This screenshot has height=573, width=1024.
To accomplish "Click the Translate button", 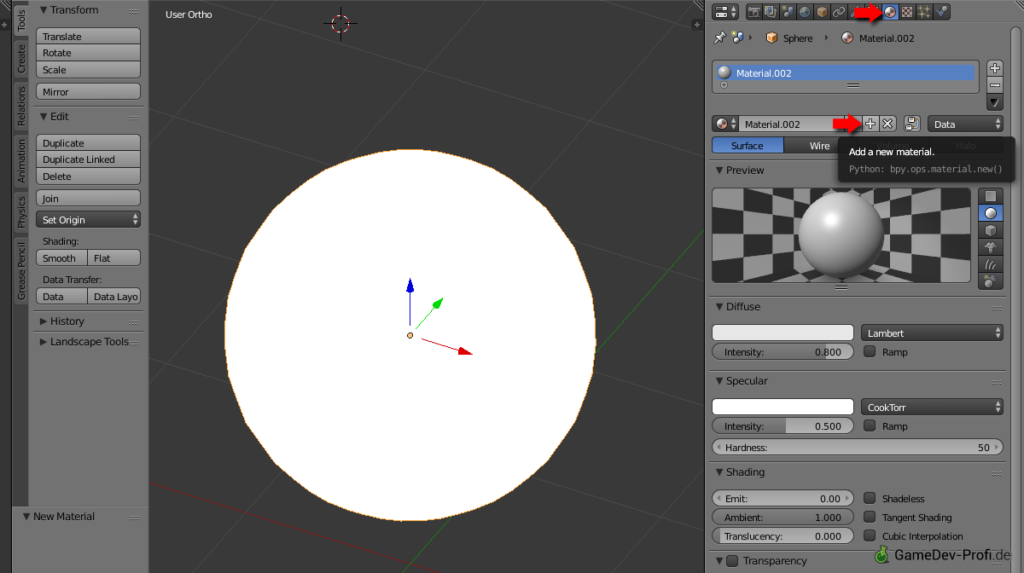I will coord(88,37).
